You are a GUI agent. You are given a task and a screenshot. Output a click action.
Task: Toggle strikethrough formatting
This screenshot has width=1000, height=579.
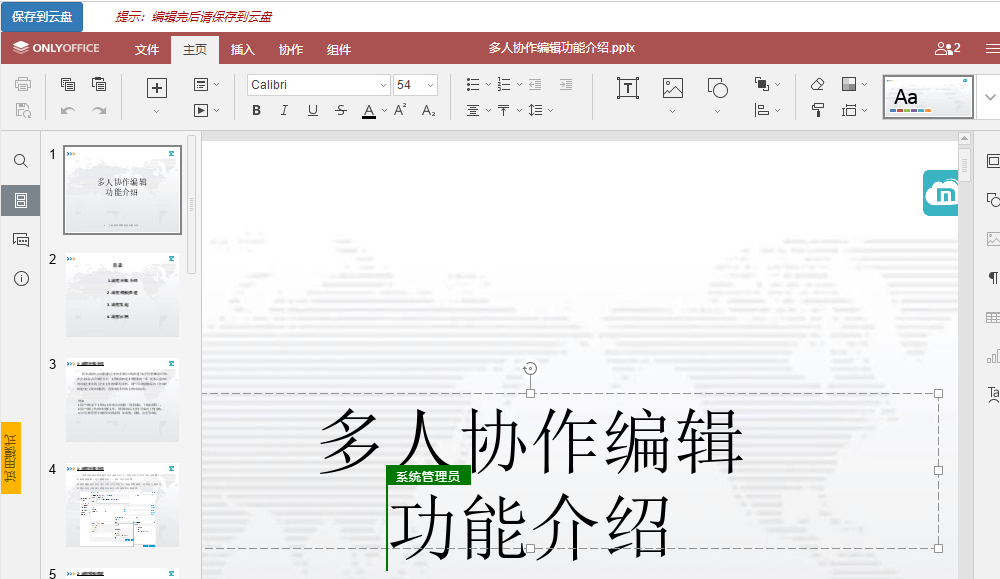click(x=341, y=110)
